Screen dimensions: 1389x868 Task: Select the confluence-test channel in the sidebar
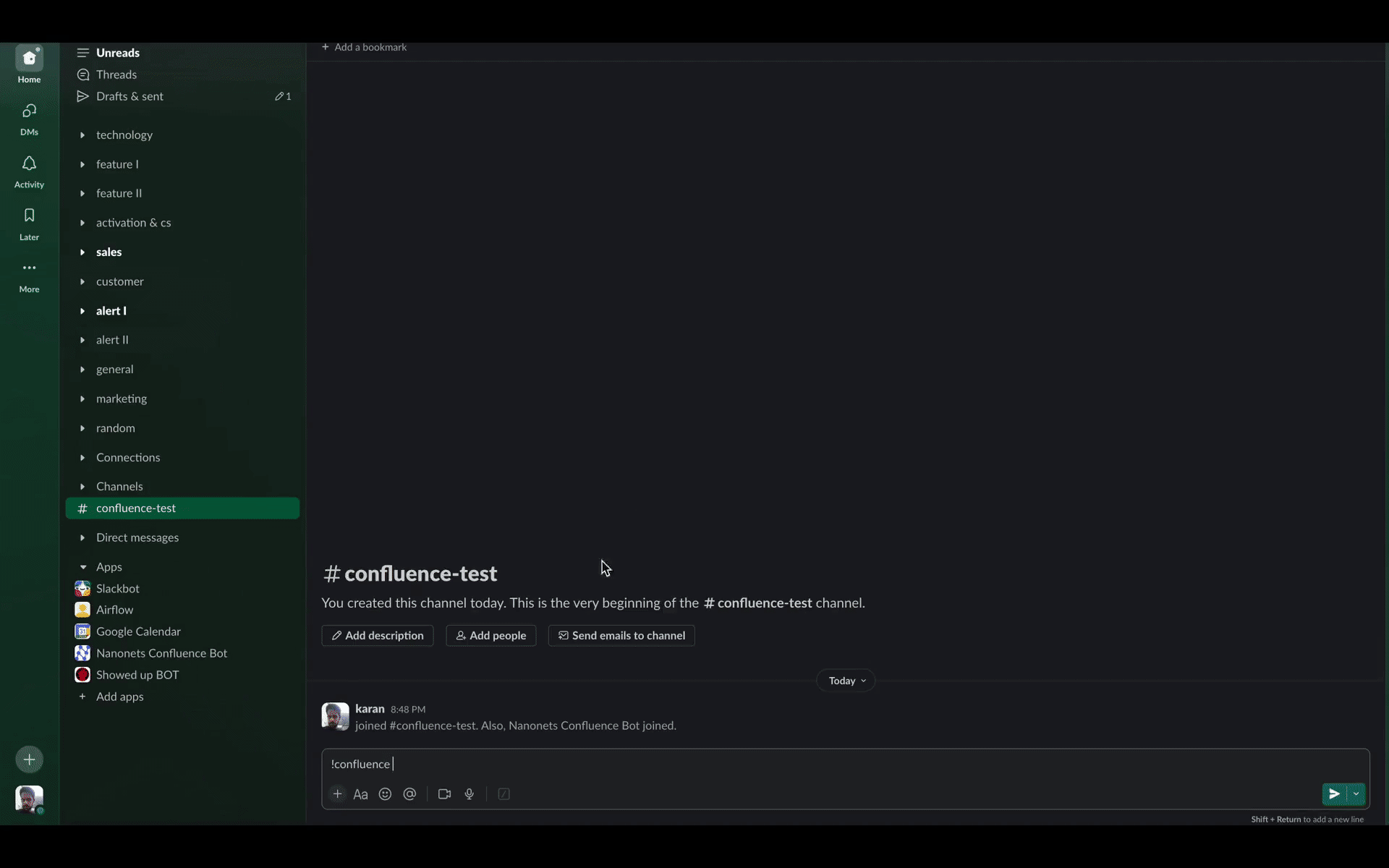tap(137, 508)
